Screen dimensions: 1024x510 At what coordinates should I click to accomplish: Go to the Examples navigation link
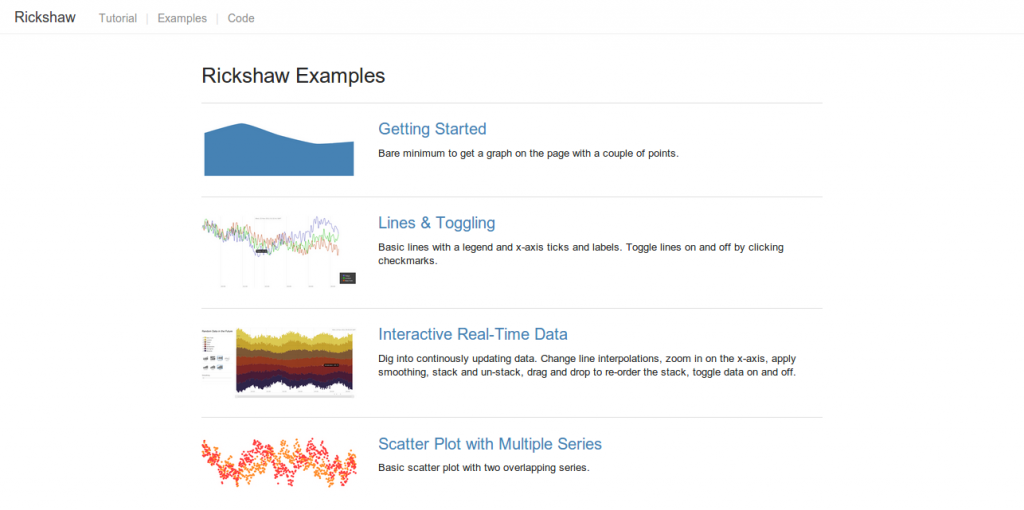[182, 18]
